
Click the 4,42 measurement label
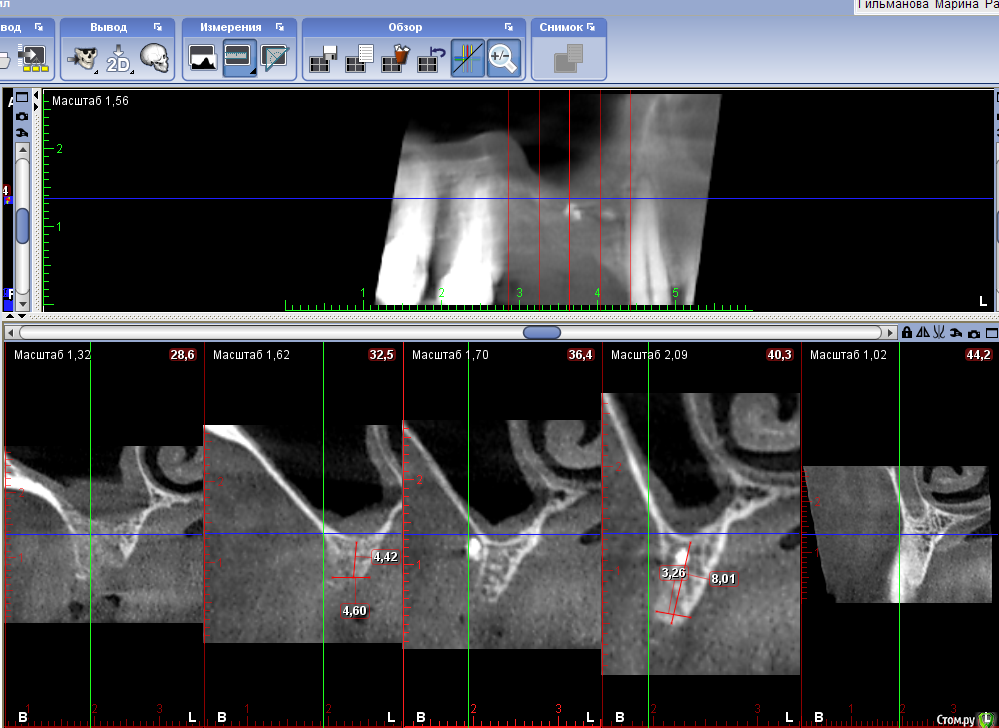point(385,557)
